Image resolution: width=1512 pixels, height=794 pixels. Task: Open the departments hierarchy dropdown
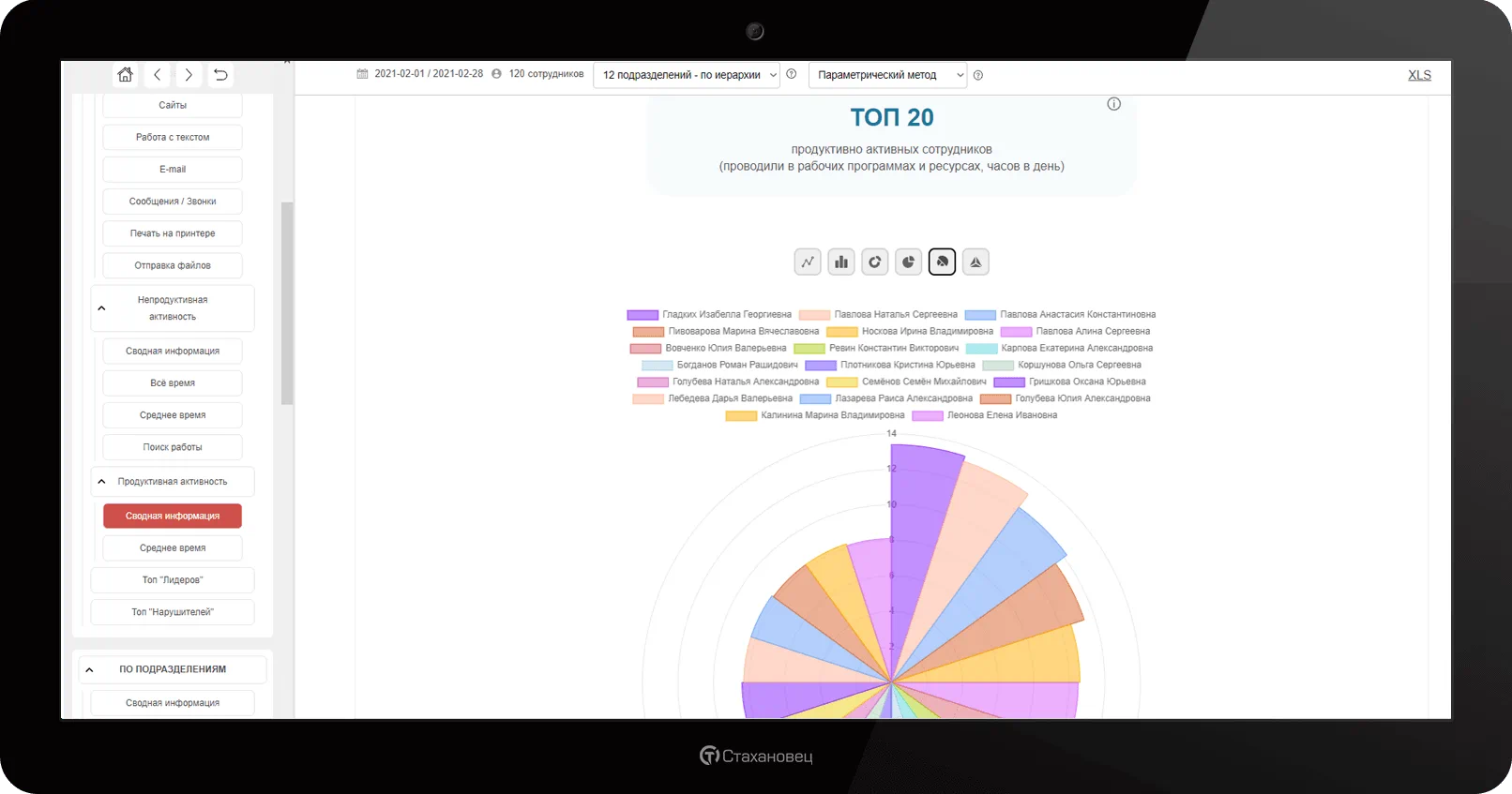(687, 75)
